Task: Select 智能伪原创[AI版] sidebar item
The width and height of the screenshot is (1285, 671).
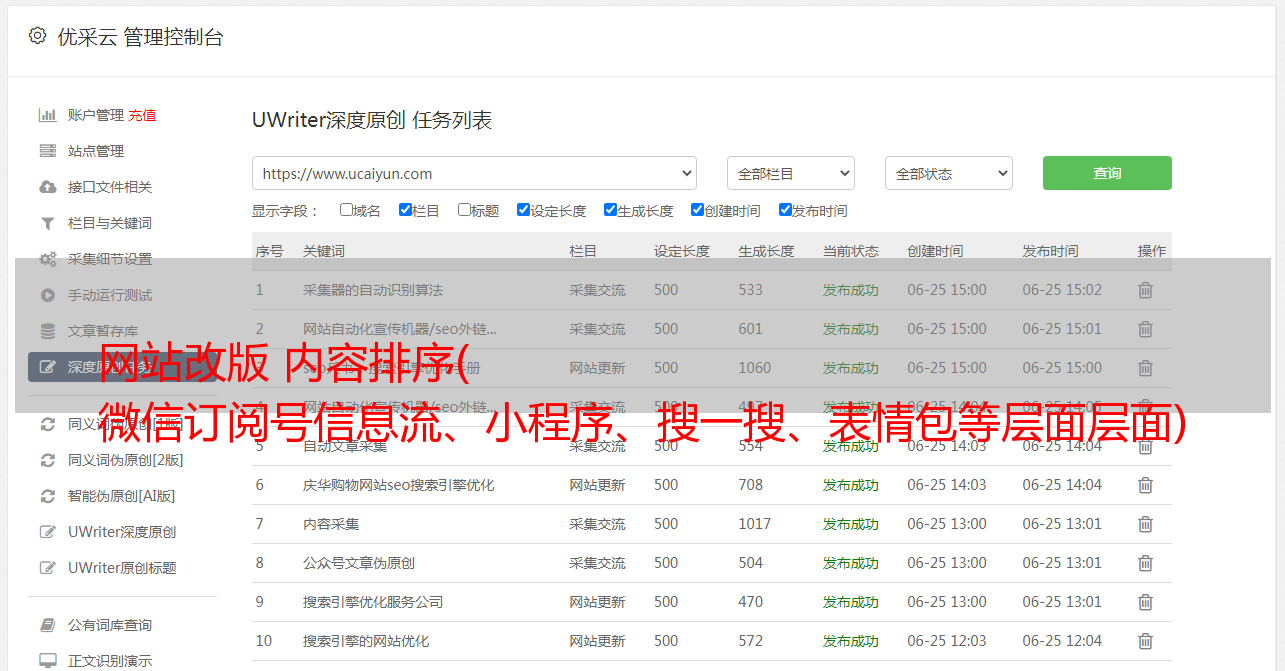Action: [121, 496]
